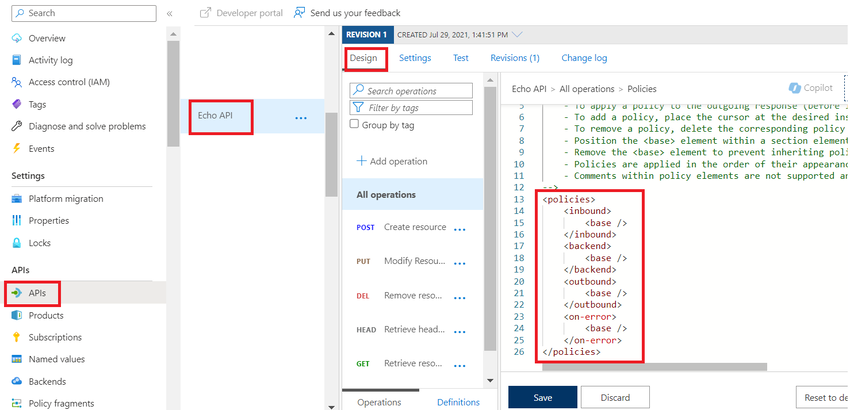The image size is (850, 410).
Task: Select the GET Retrieve resource operation
Action: click(x=413, y=364)
